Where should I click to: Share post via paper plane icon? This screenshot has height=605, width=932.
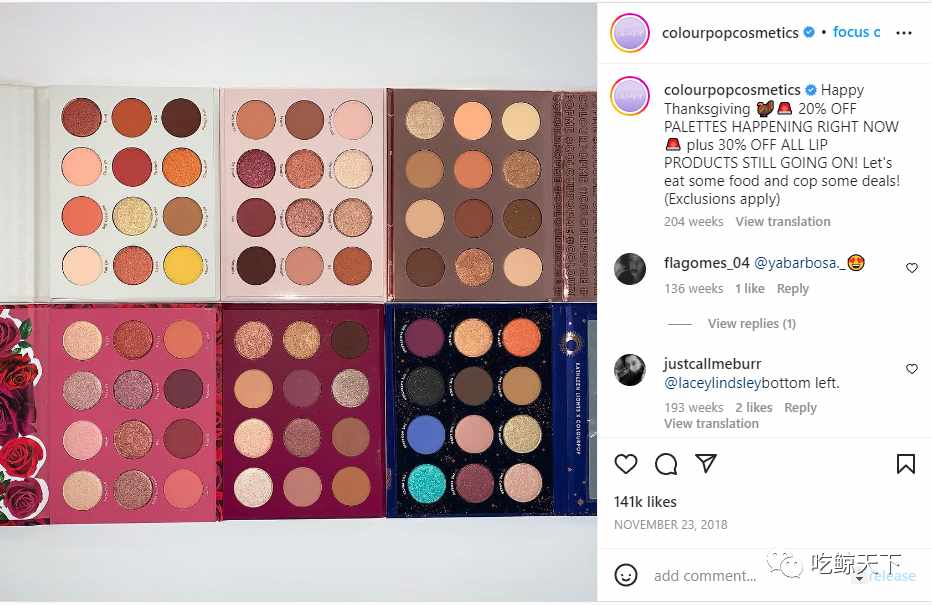point(706,464)
